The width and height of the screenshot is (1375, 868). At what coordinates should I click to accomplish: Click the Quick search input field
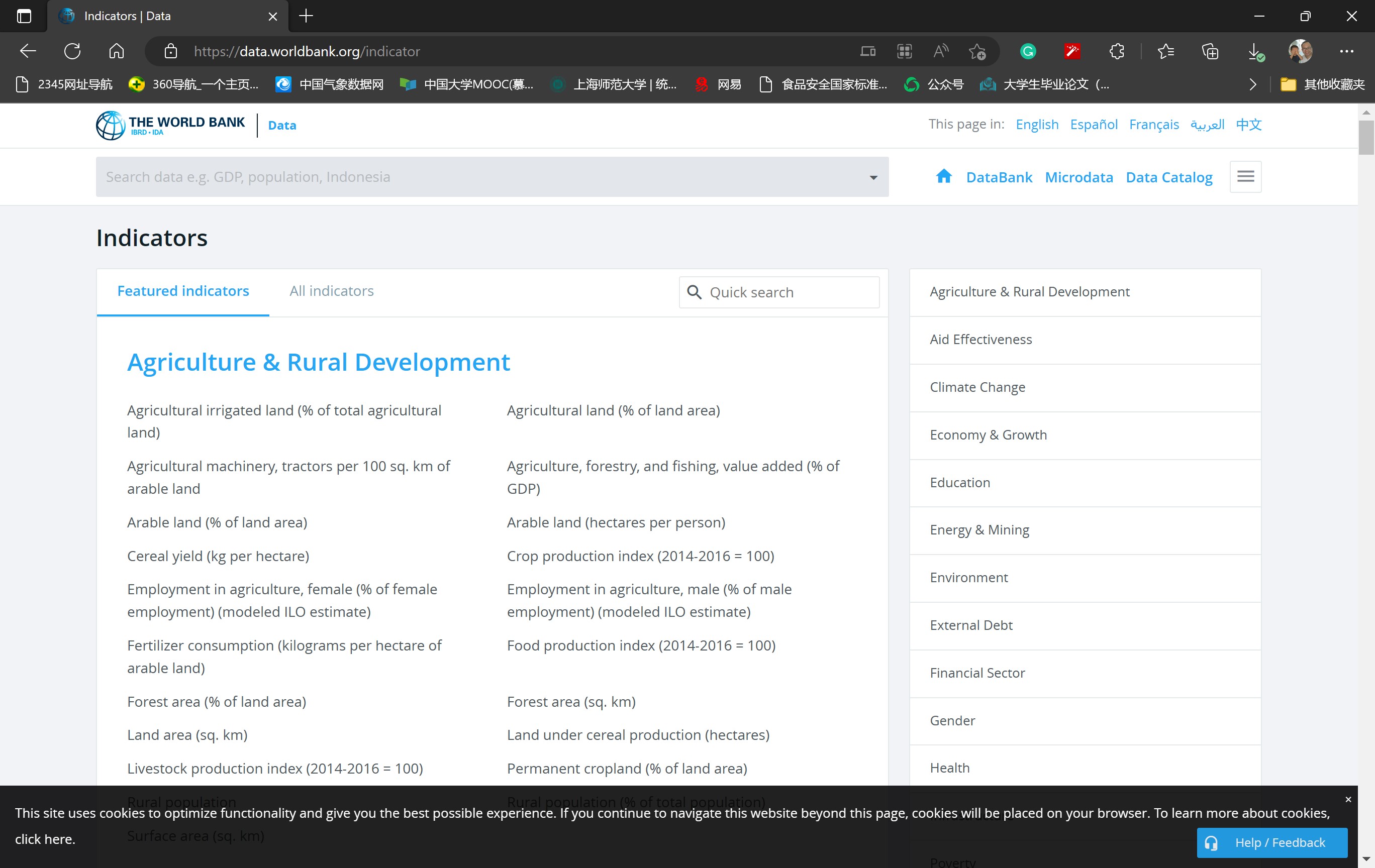coord(788,292)
